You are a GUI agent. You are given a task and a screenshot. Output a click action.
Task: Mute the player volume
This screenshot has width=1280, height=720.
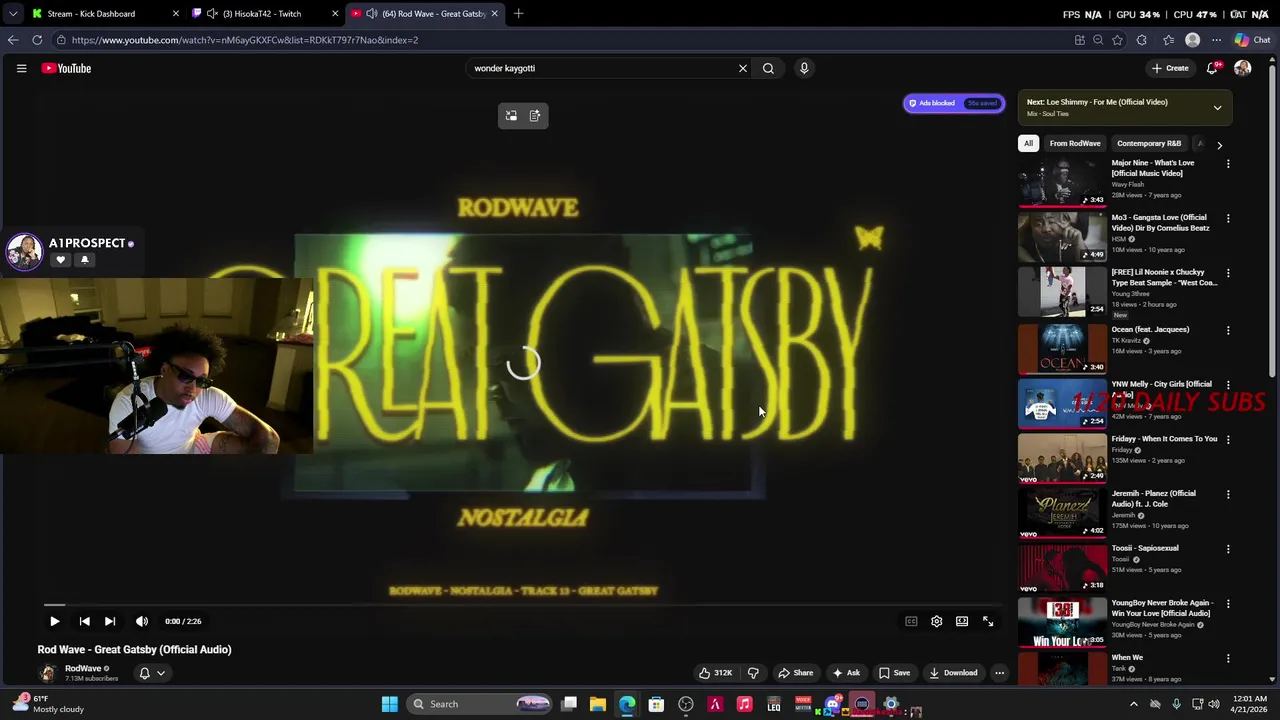[x=142, y=621]
